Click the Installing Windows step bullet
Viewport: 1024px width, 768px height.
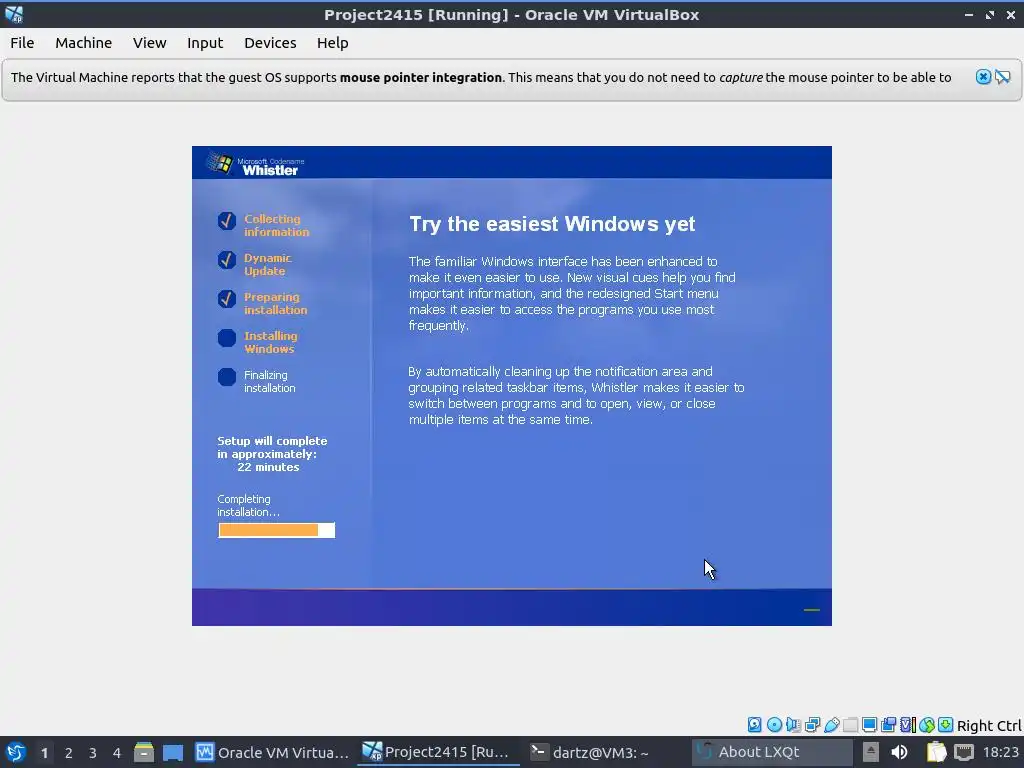coord(227,338)
